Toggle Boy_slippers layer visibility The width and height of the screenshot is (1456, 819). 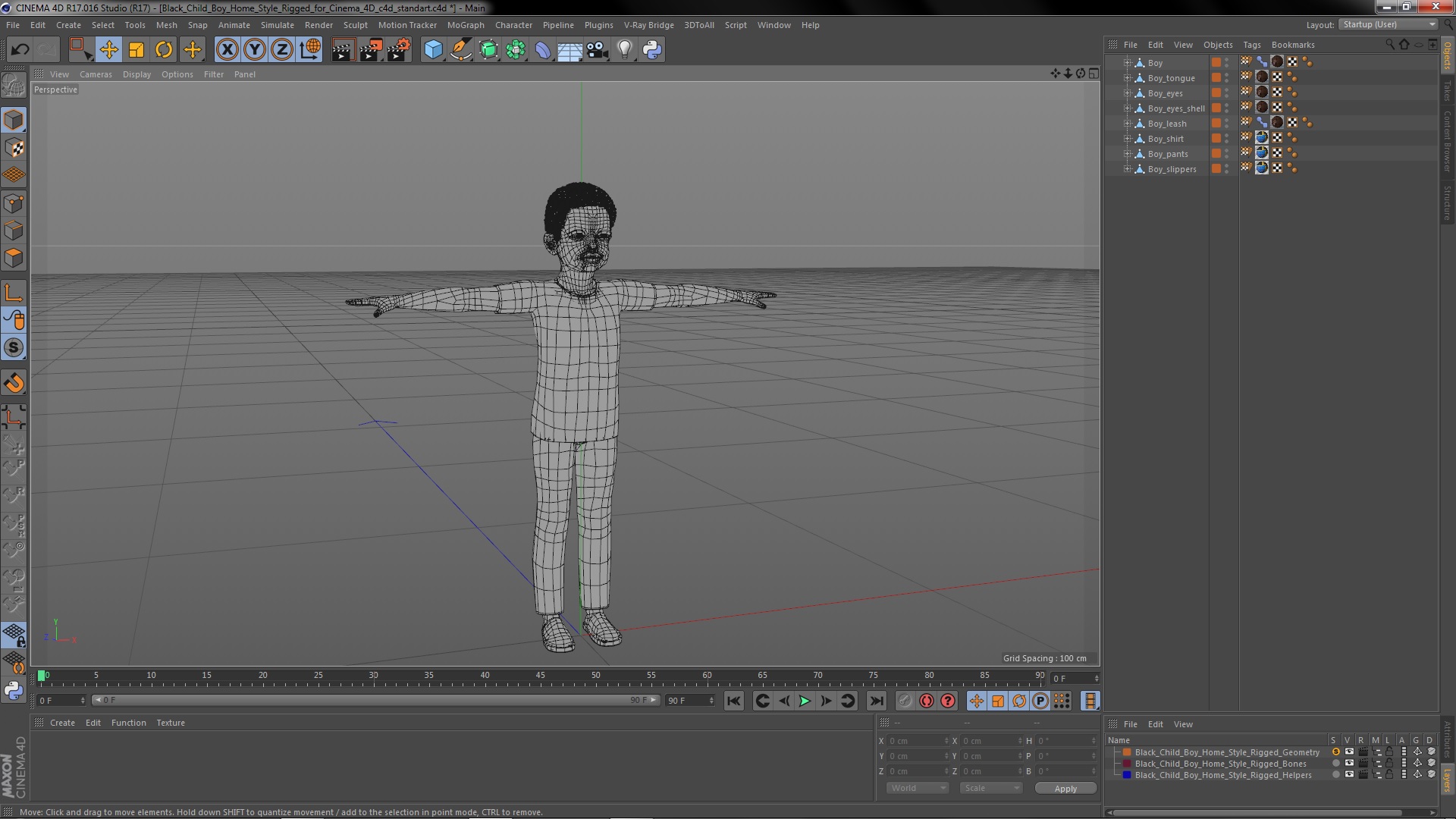[1226, 165]
